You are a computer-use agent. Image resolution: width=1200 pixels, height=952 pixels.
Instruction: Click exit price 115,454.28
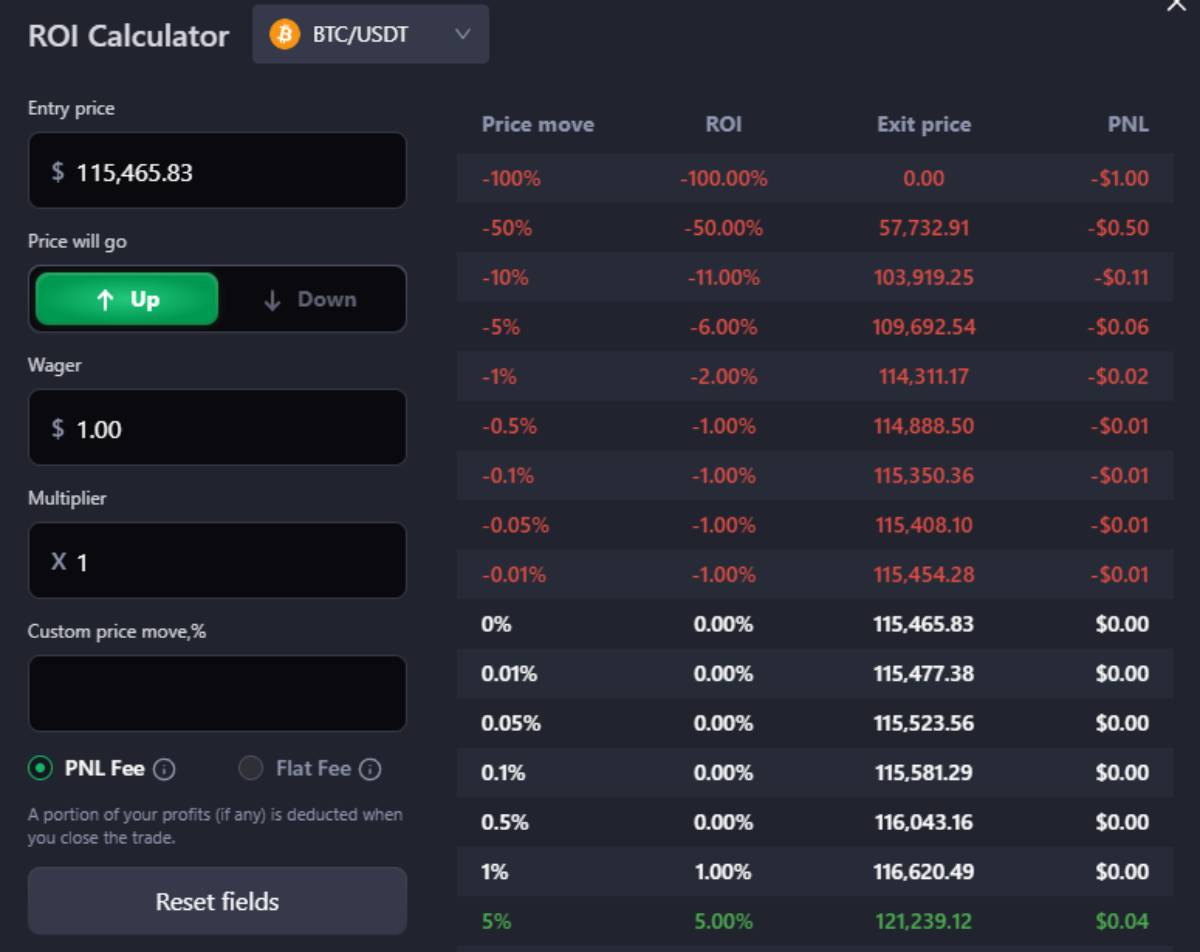pos(924,575)
